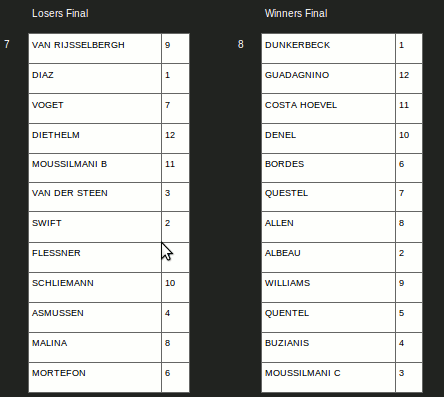Select the MORTEFON rank cell showing 6
This screenshot has height=397, width=444.
[175, 377]
